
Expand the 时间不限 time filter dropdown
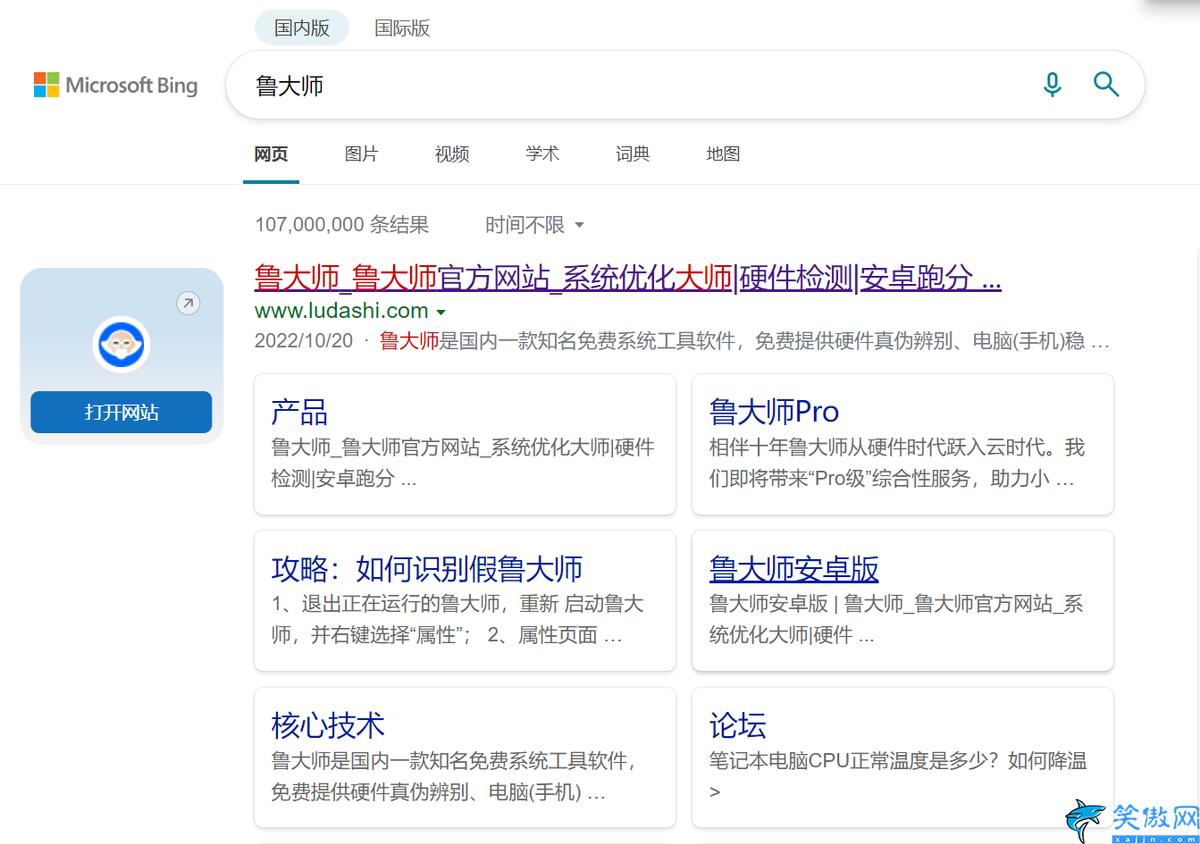pos(535,225)
